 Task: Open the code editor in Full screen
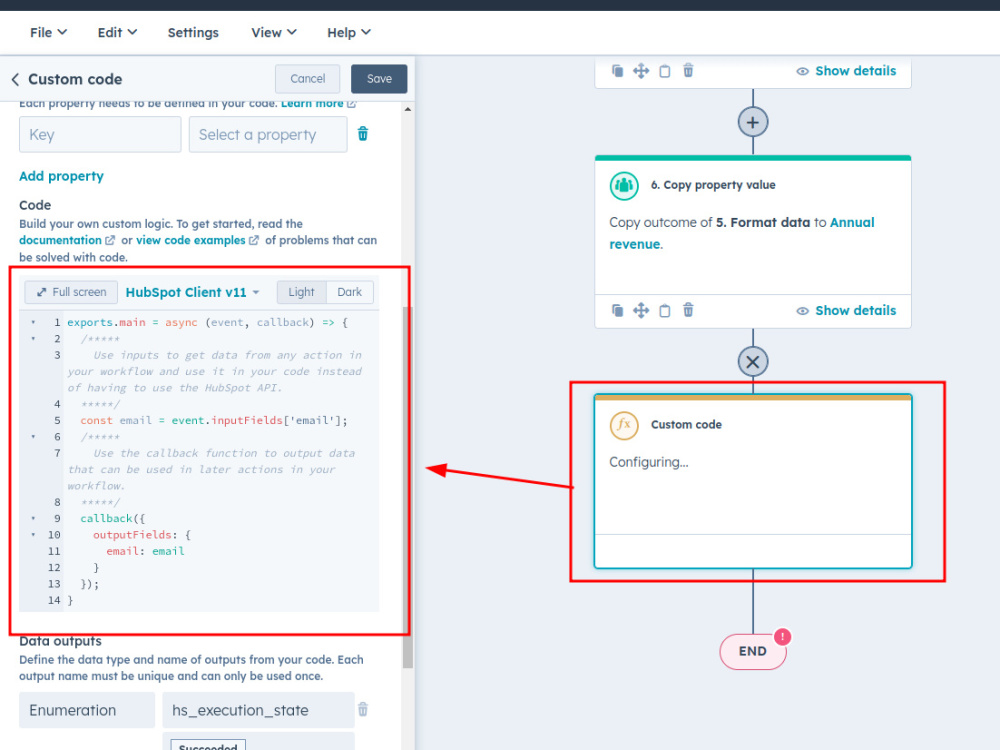[70, 292]
